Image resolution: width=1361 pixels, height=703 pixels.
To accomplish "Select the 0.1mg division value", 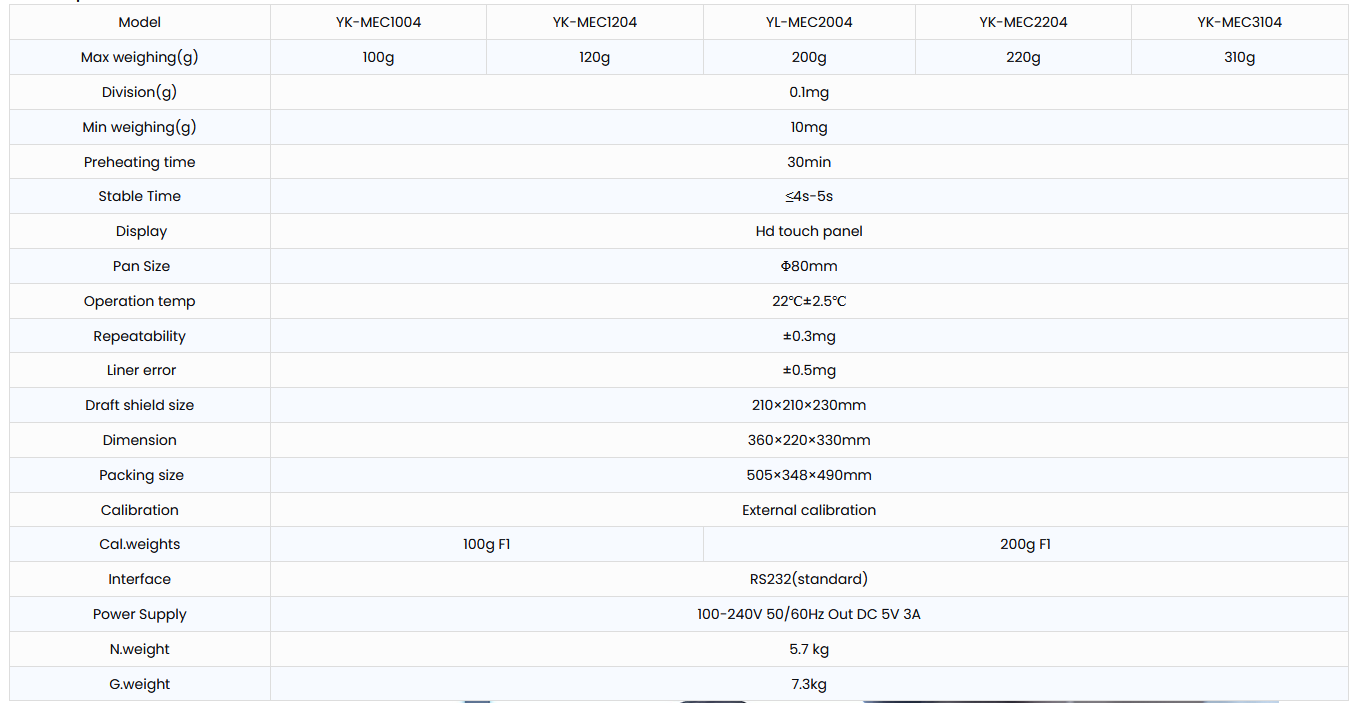I will (x=809, y=92).
